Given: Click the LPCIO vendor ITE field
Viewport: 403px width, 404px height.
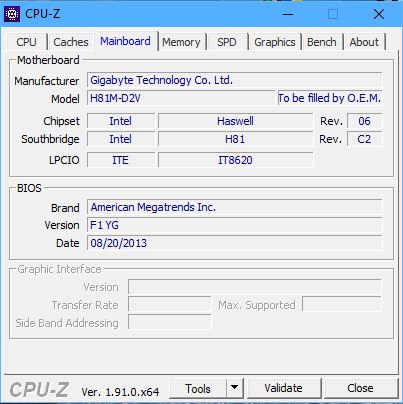Looking at the screenshot, I should (121, 160).
